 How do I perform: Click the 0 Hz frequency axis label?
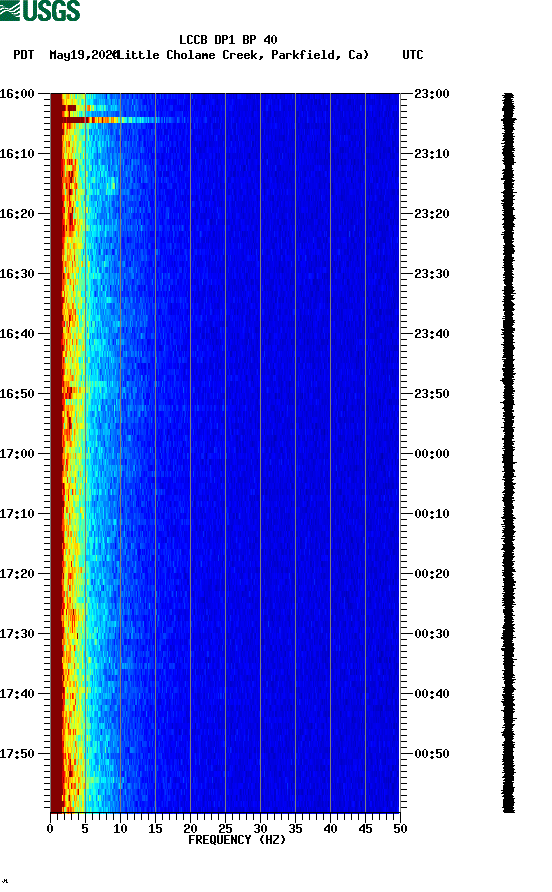[x=50, y=829]
